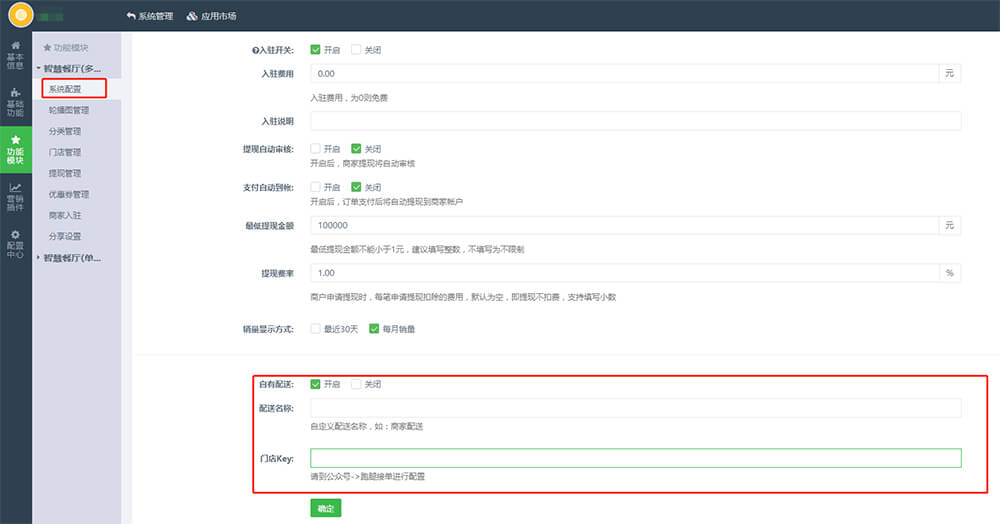This screenshot has width=1000, height=524.
Task: Click the round yellow logo icon
Action: pos(19,16)
